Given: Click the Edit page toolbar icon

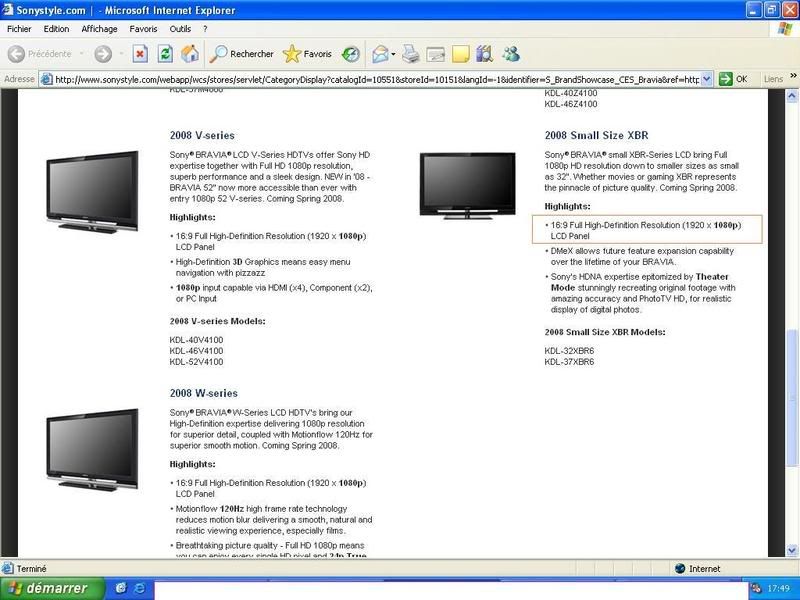Looking at the screenshot, I should coord(435,54).
